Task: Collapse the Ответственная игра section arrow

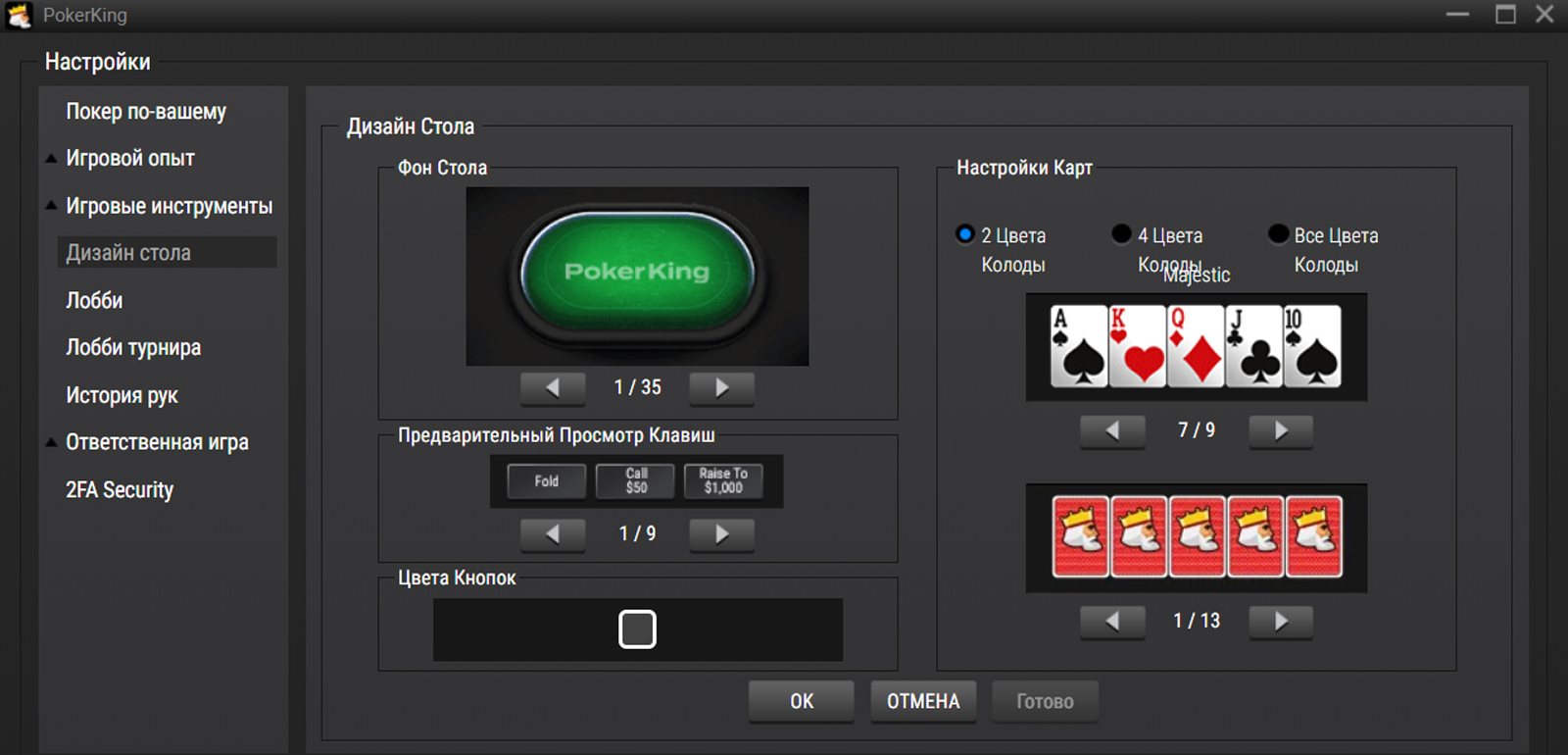Action: (x=51, y=443)
